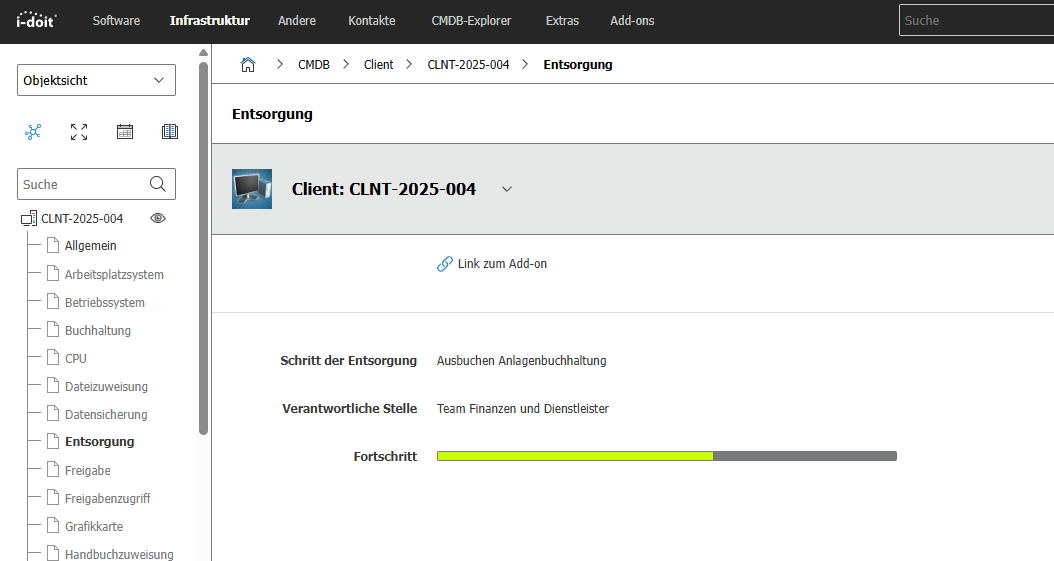
Task: Click page icon beside Allgemein
Action: pyautogui.click(x=53, y=245)
